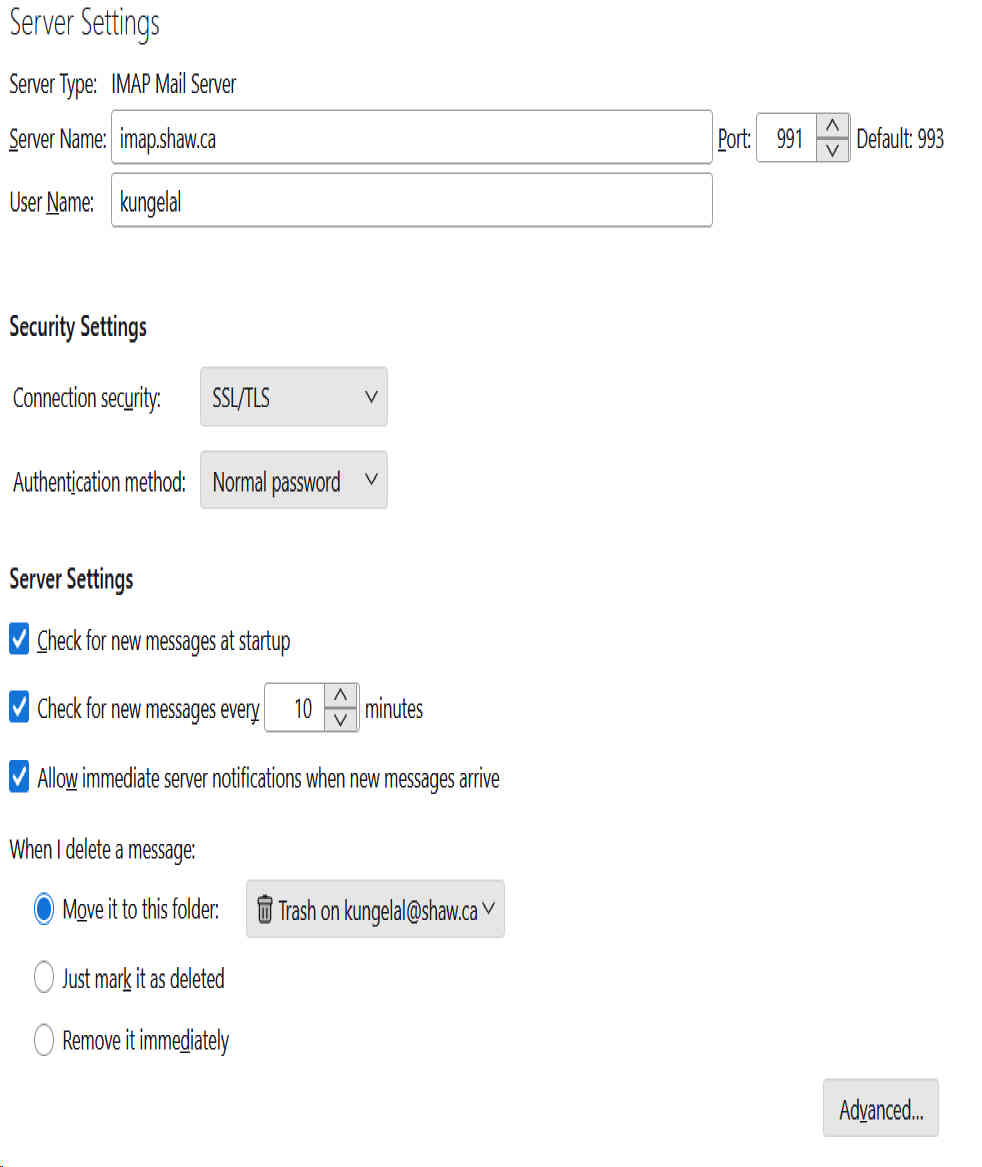The width and height of the screenshot is (982, 1167).
Task: Select Just mark it as deleted
Action: 44,977
